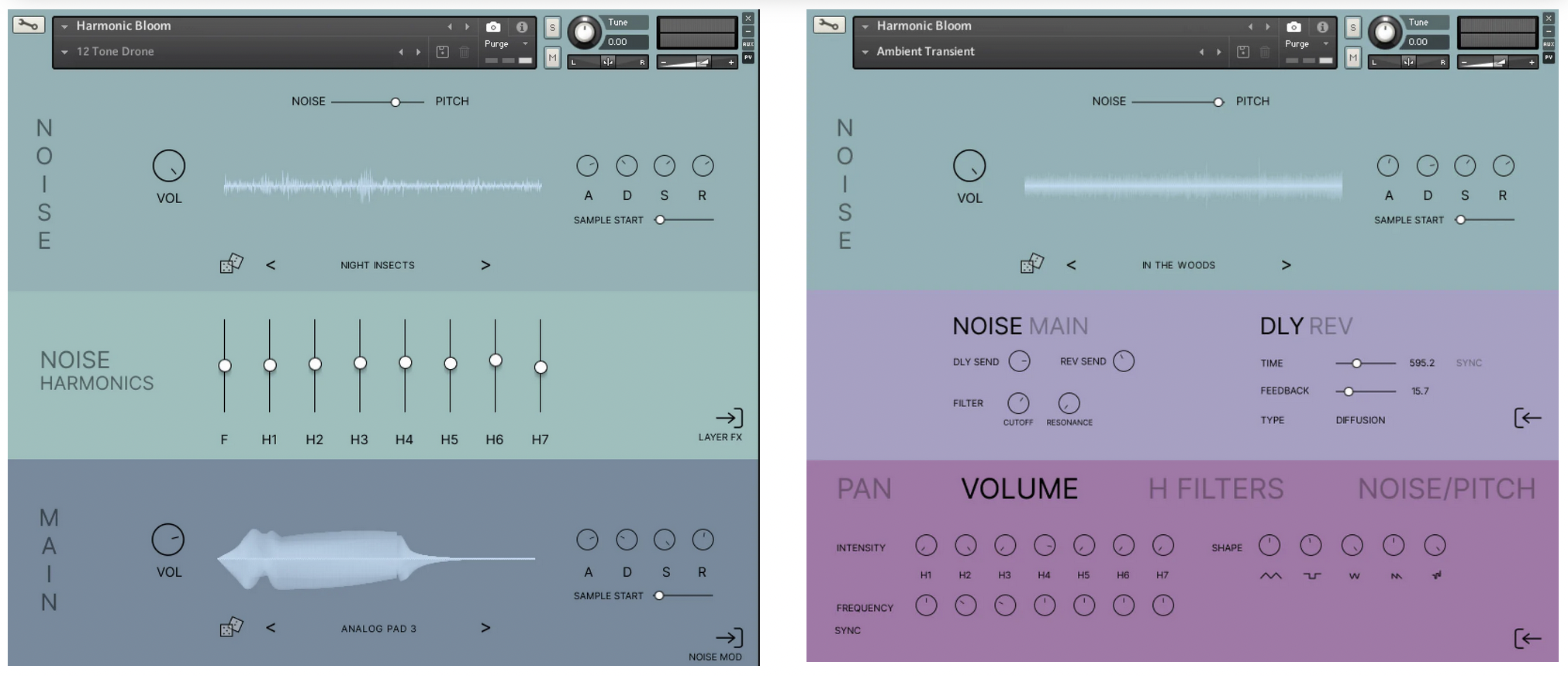Click the wrench icon in left window
Image resolution: width=1568 pixels, height=676 pixels.
(x=28, y=25)
